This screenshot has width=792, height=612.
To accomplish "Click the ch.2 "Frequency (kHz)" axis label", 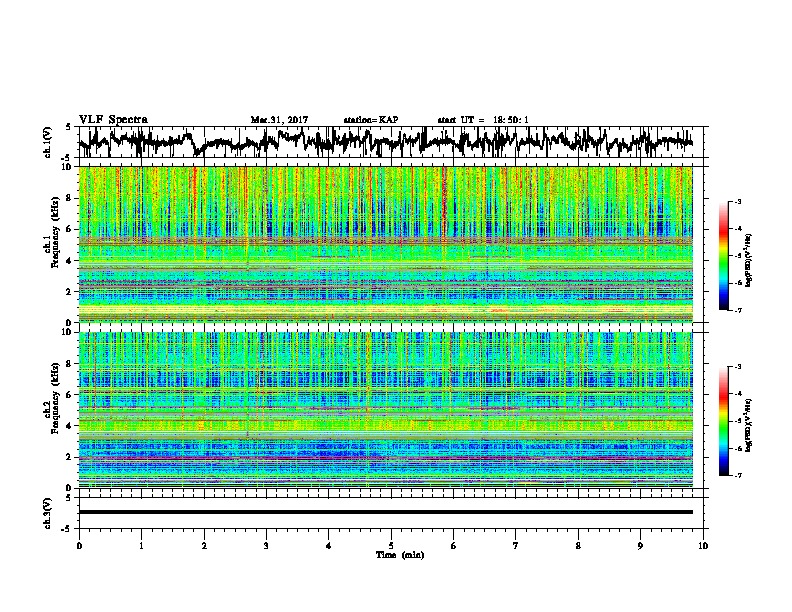I will pos(55,398).
